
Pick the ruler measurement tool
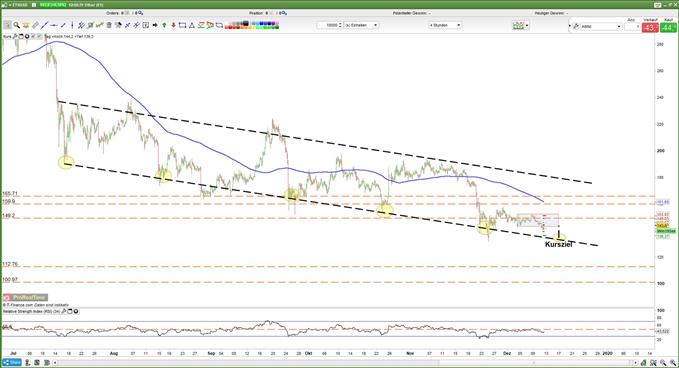pyautogui.click(x=36, y=25)
